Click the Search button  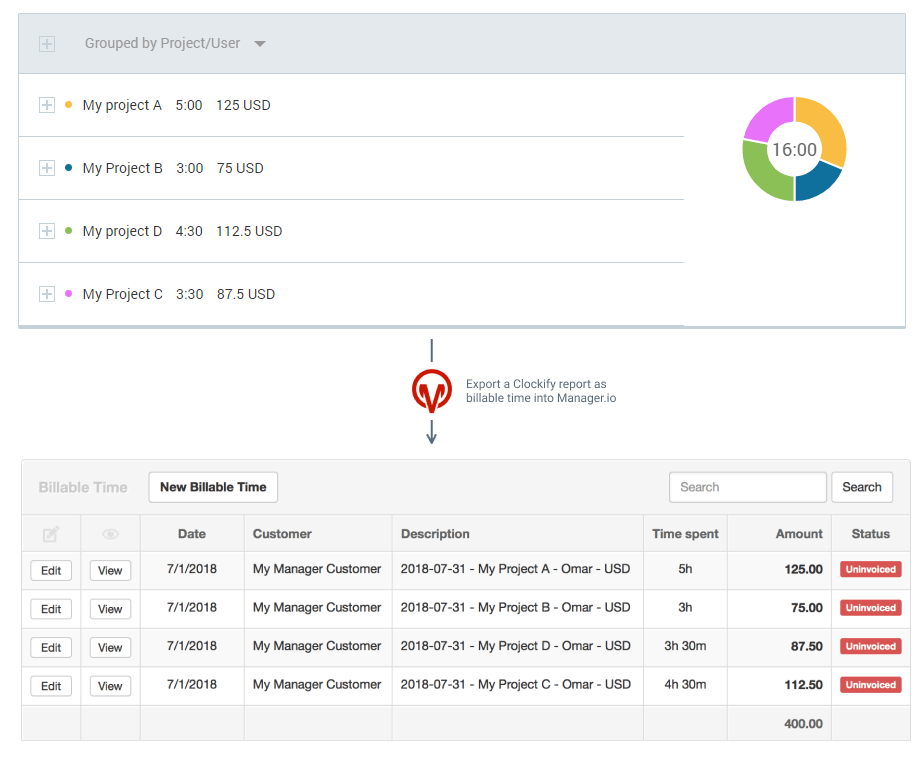862,487
